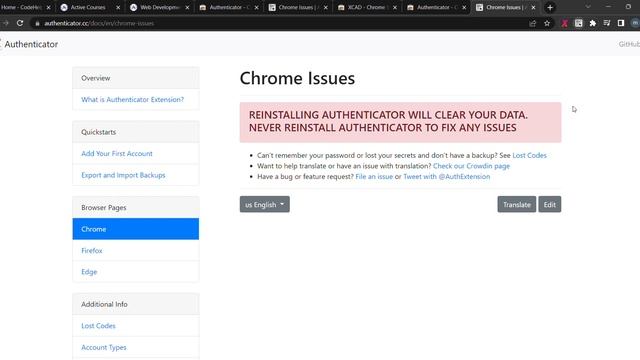Open Lost Codes in the sidebar
This screenshot has height=360, width=640.
[98, 326]
